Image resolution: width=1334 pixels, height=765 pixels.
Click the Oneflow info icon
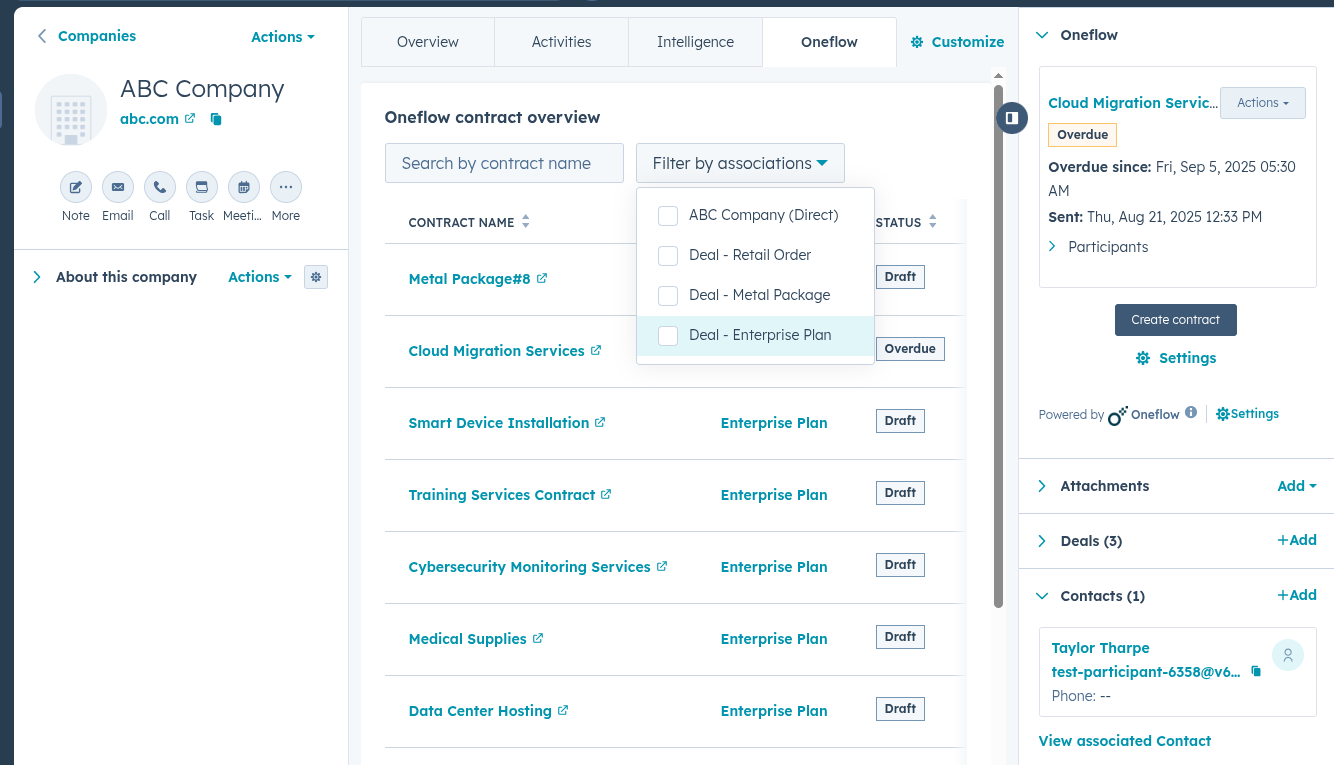pyautogui.click(x=1191, y=412)
